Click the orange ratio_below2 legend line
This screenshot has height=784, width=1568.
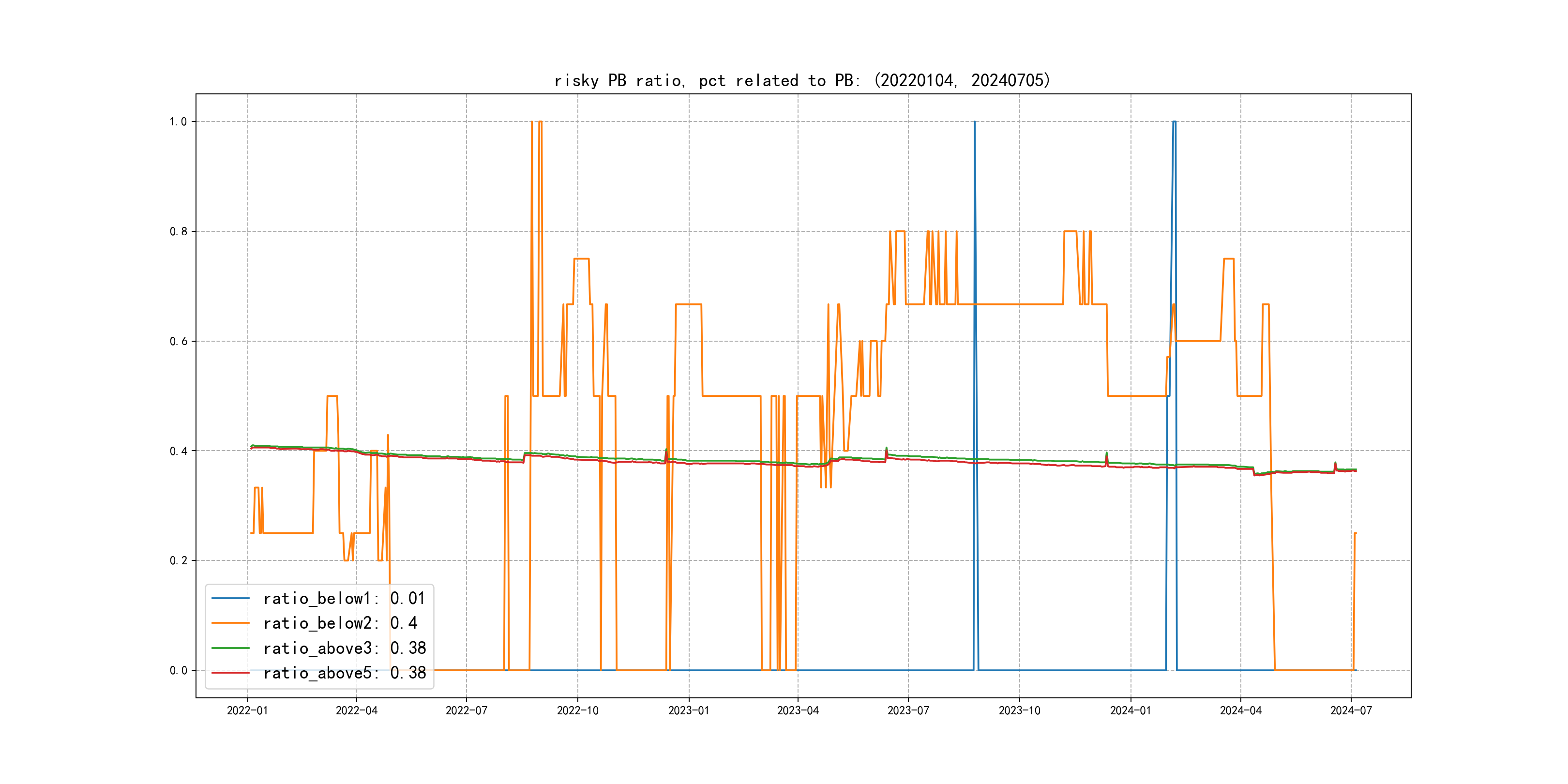click(230, 623)
